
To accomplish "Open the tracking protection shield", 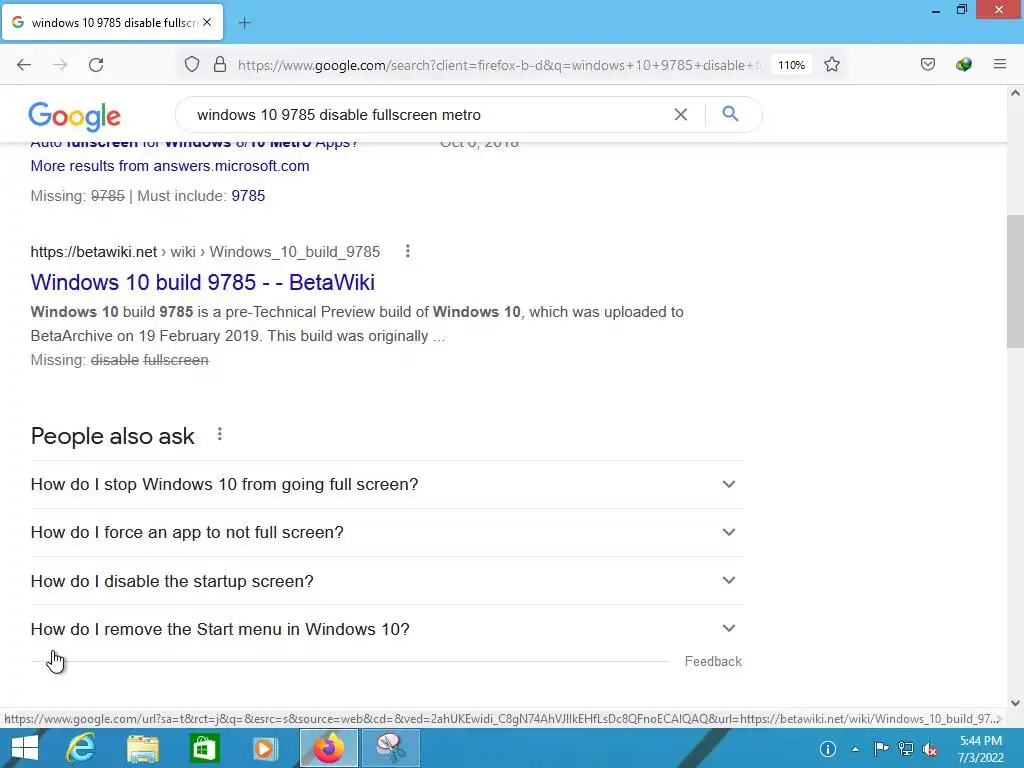I will (x=191, y=65).
